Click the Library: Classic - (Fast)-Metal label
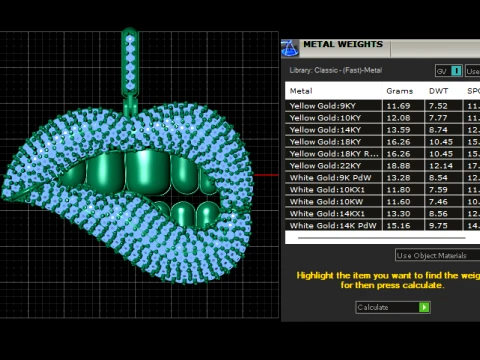The image size is (480, 360). pos(336,70)
